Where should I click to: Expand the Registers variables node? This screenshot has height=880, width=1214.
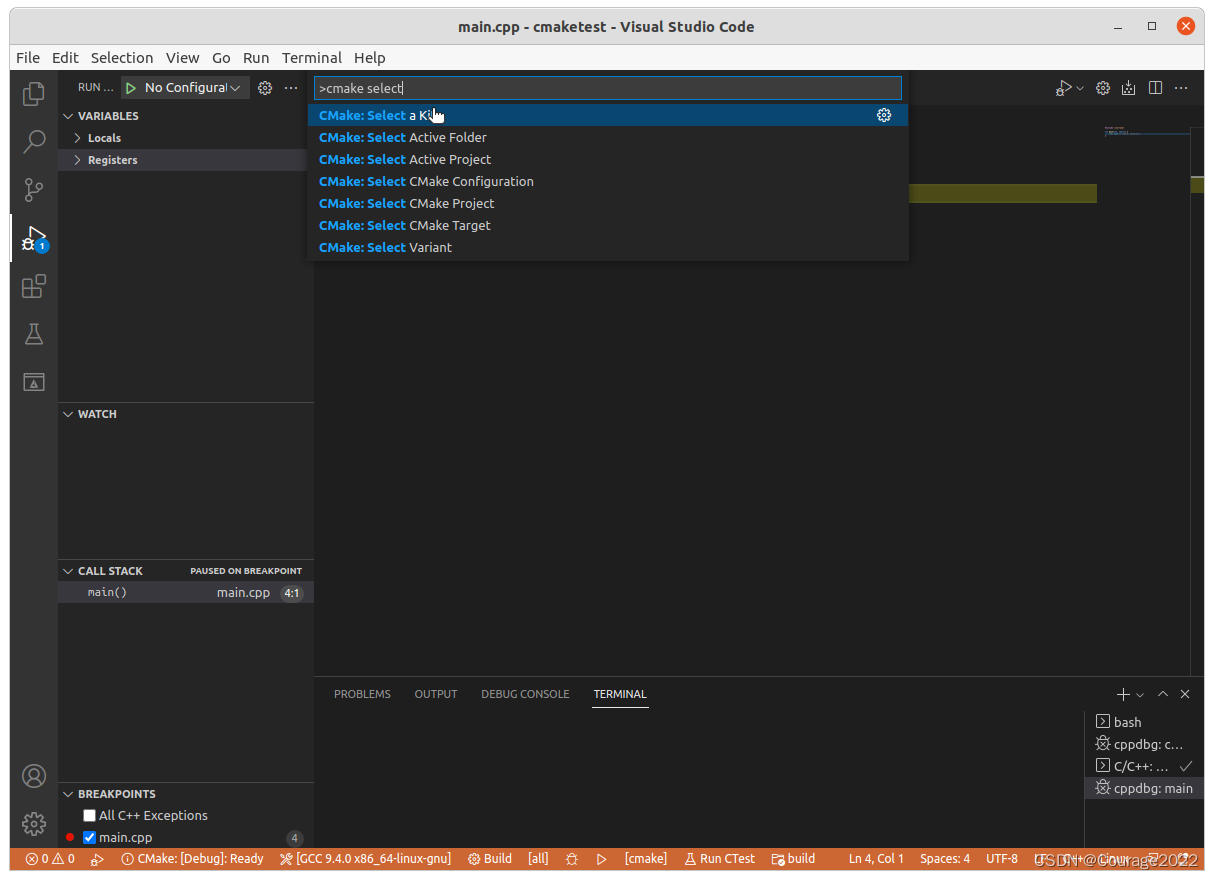point(186,160)
